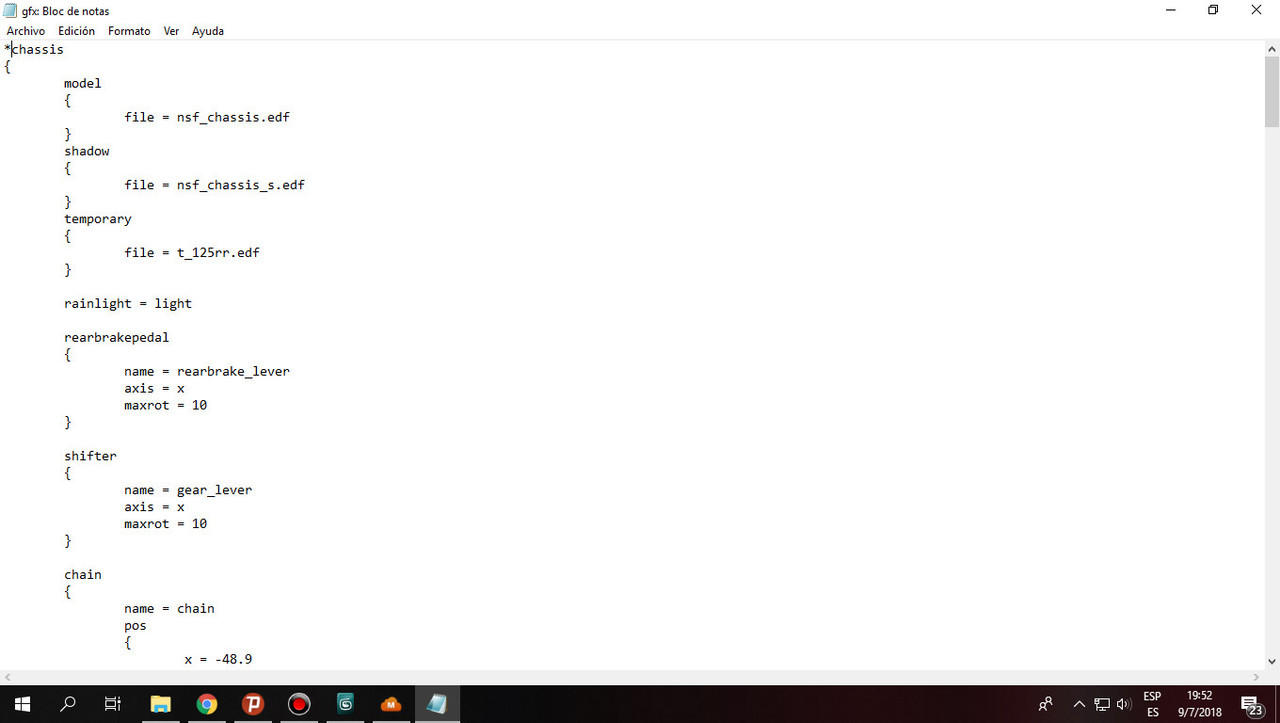Click the line 'rainlight = light'

point(128,303)
